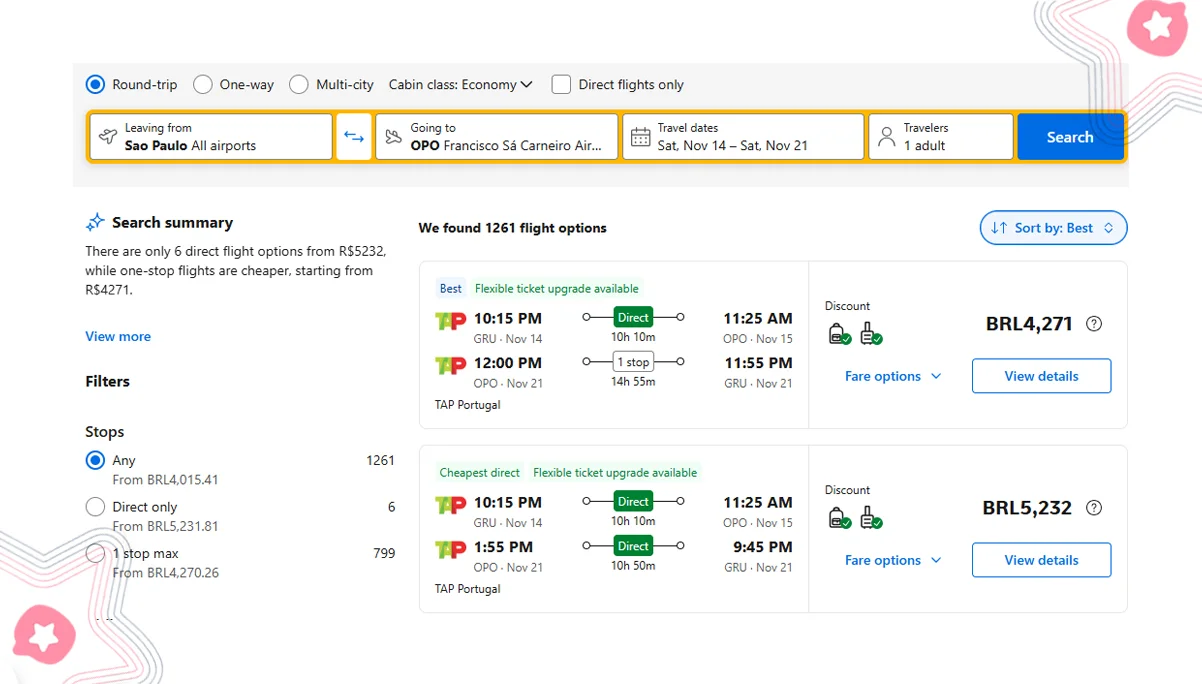Image resolution: width=1202 pixels, height=684 pixels.
Task: Edit Leaving from Sao Paulo field
Action: pos(211,137)
